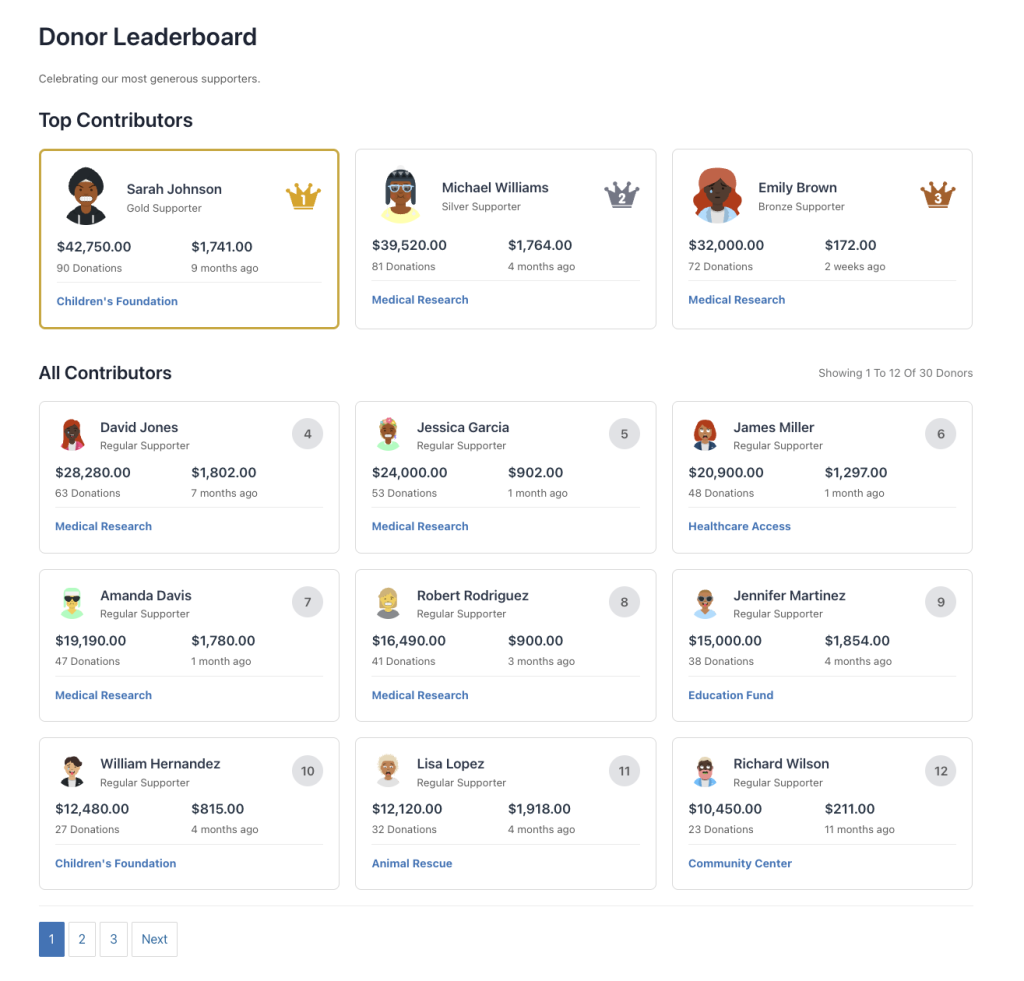Click the Healthcare Access link under James Miller
The image size is (1024, 981).
click(x=739, y=526)
